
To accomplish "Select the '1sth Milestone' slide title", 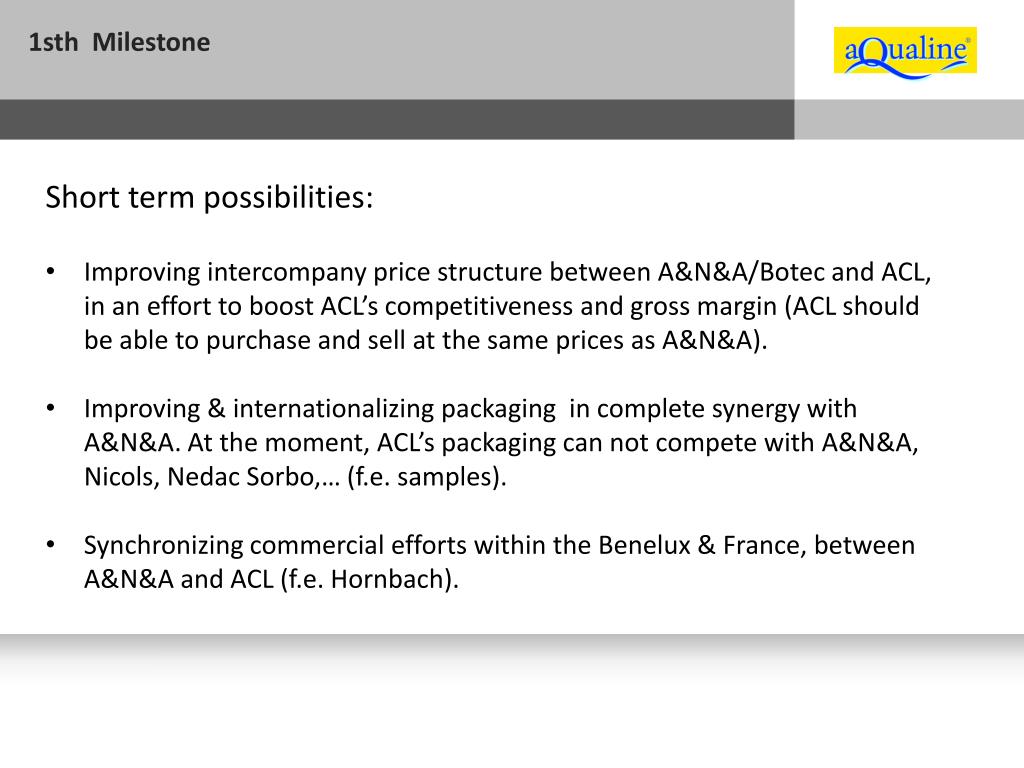I will [120, 42].
